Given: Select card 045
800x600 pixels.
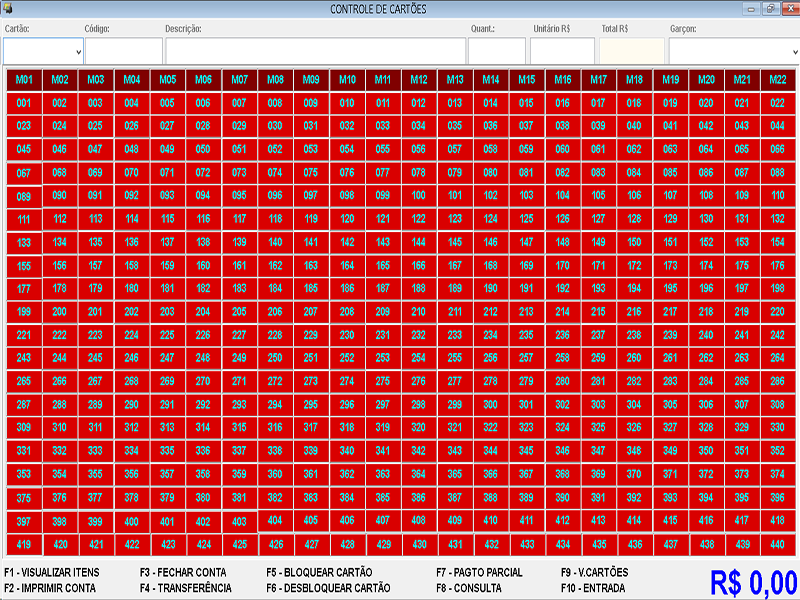Looking at the screenshot, I should 24,149.
